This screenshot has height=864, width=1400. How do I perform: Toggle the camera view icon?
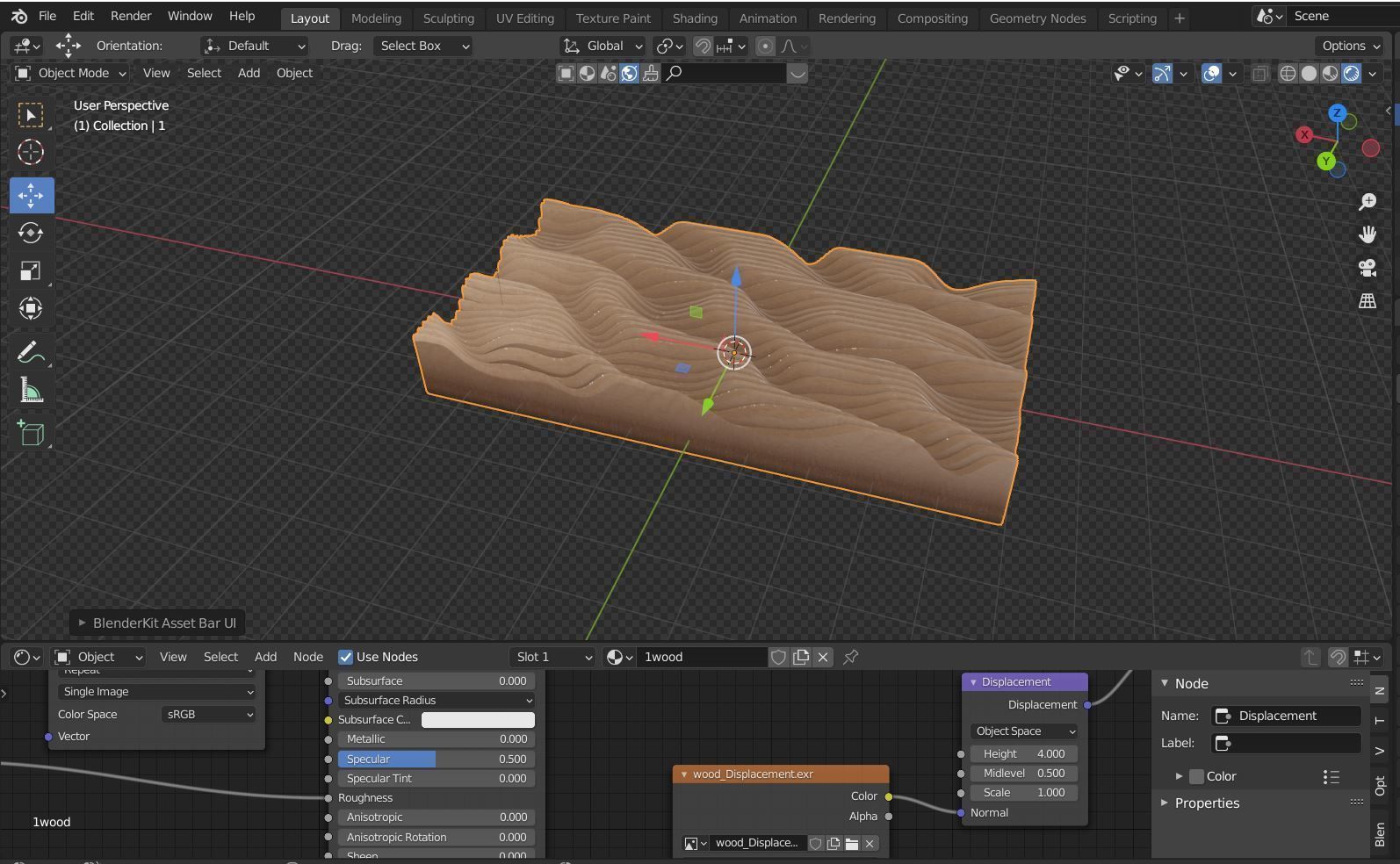click(x=1368, y=268)
